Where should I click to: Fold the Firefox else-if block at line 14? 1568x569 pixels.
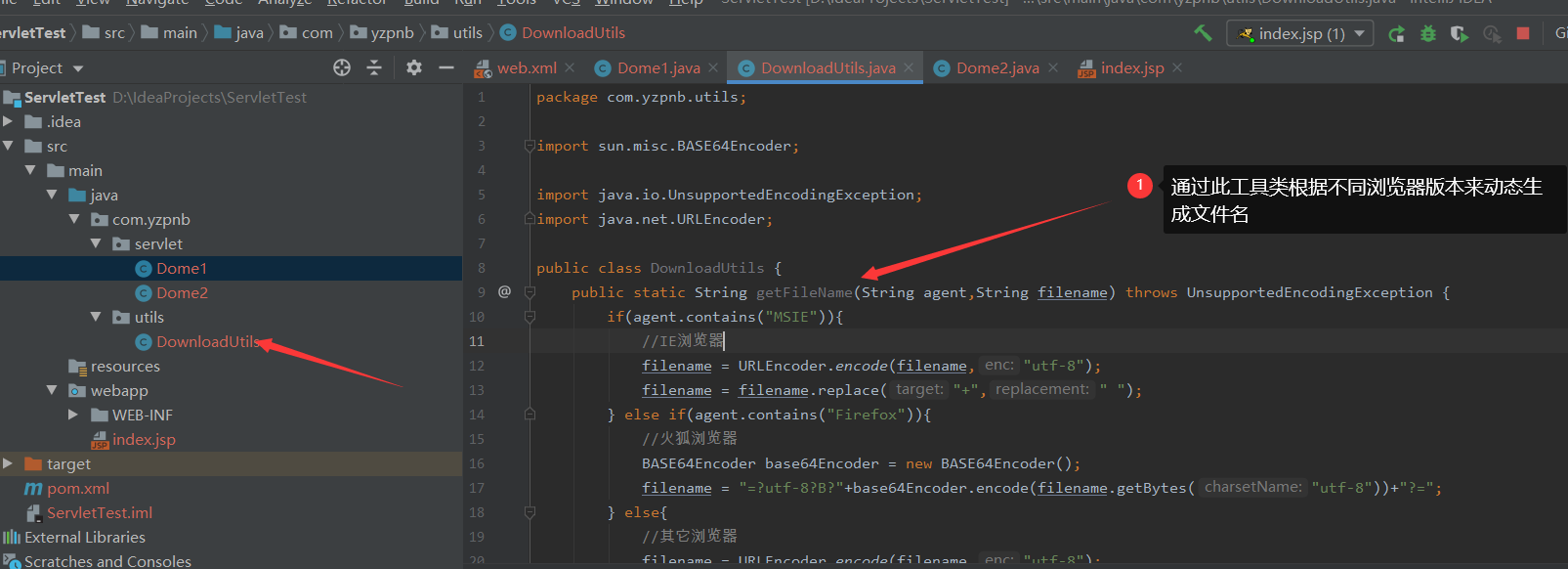(530, 415)
